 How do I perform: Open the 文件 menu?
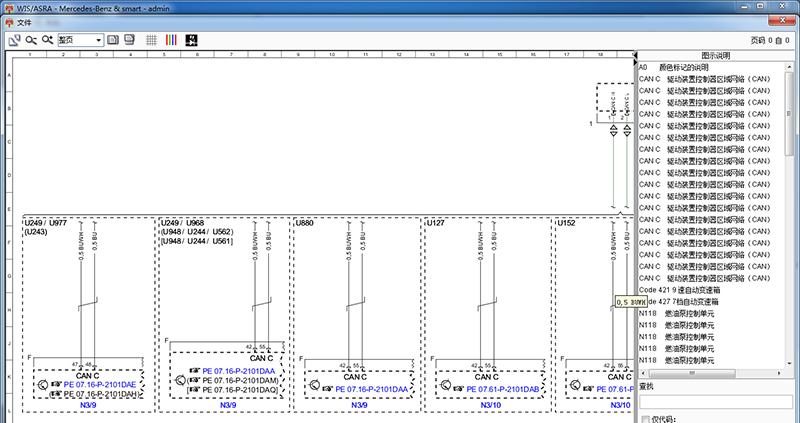click(x=24, y=23)
